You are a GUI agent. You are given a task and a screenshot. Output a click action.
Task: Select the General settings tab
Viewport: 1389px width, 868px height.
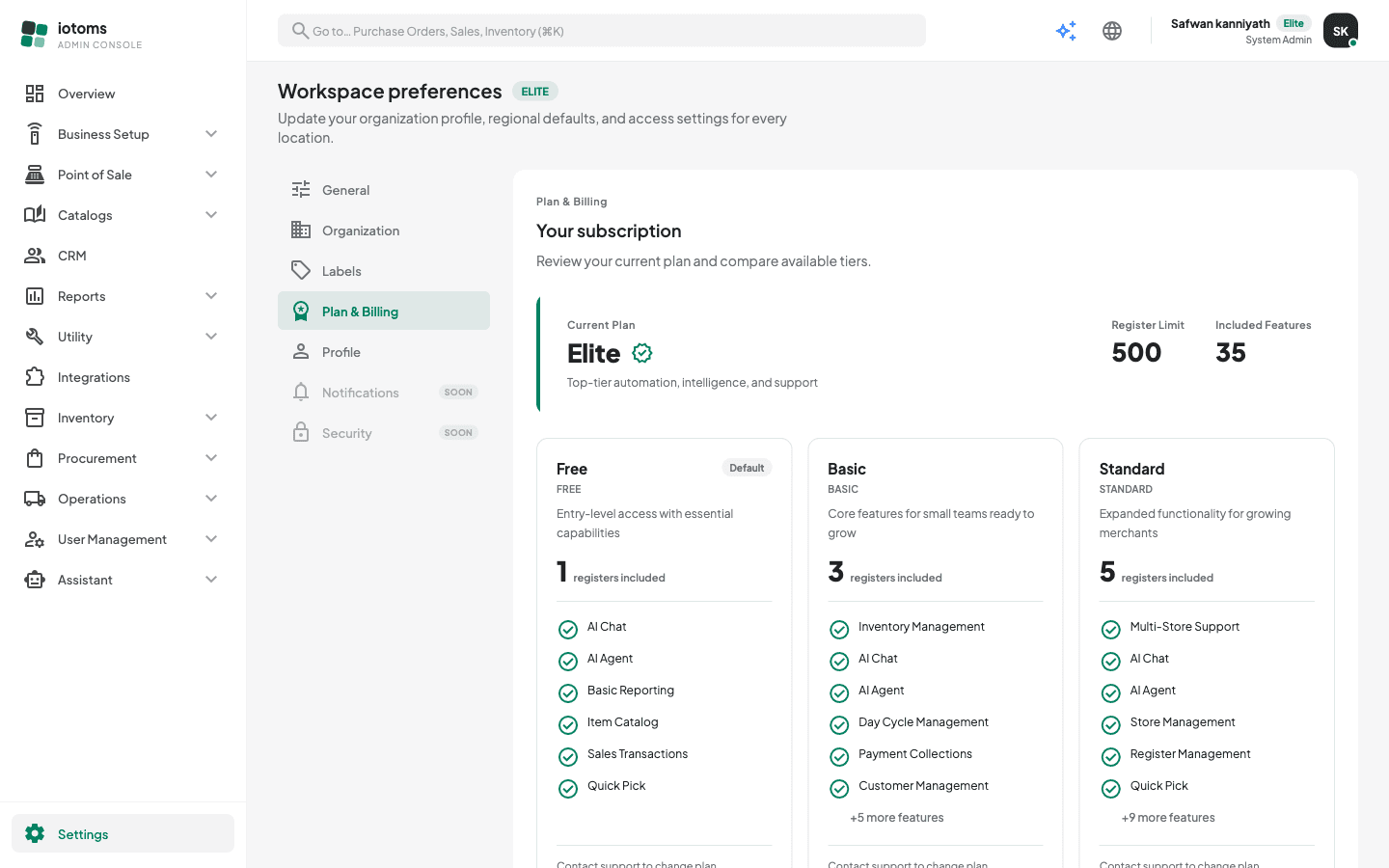click(384, 190)
